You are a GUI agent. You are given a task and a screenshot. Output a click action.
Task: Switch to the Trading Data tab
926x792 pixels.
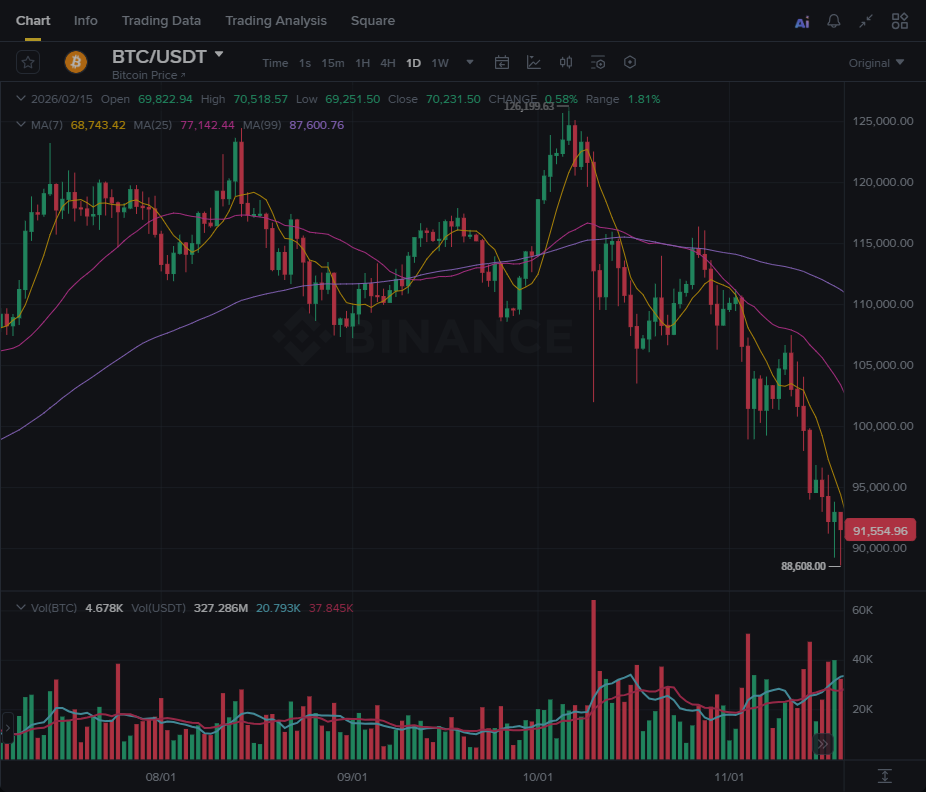pyautogui.click(x=161, y=21)
